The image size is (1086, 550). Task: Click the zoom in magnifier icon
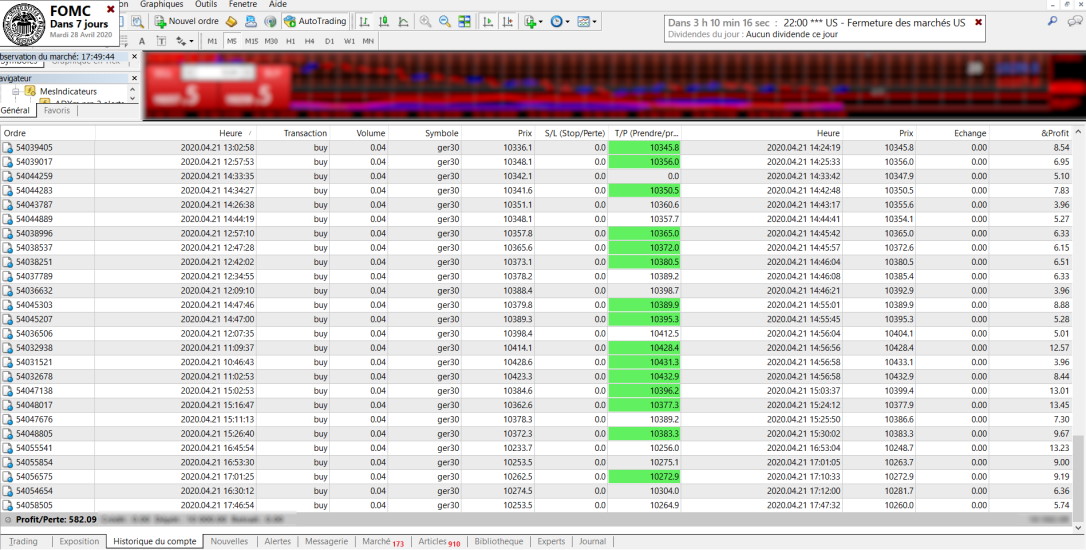426,21
